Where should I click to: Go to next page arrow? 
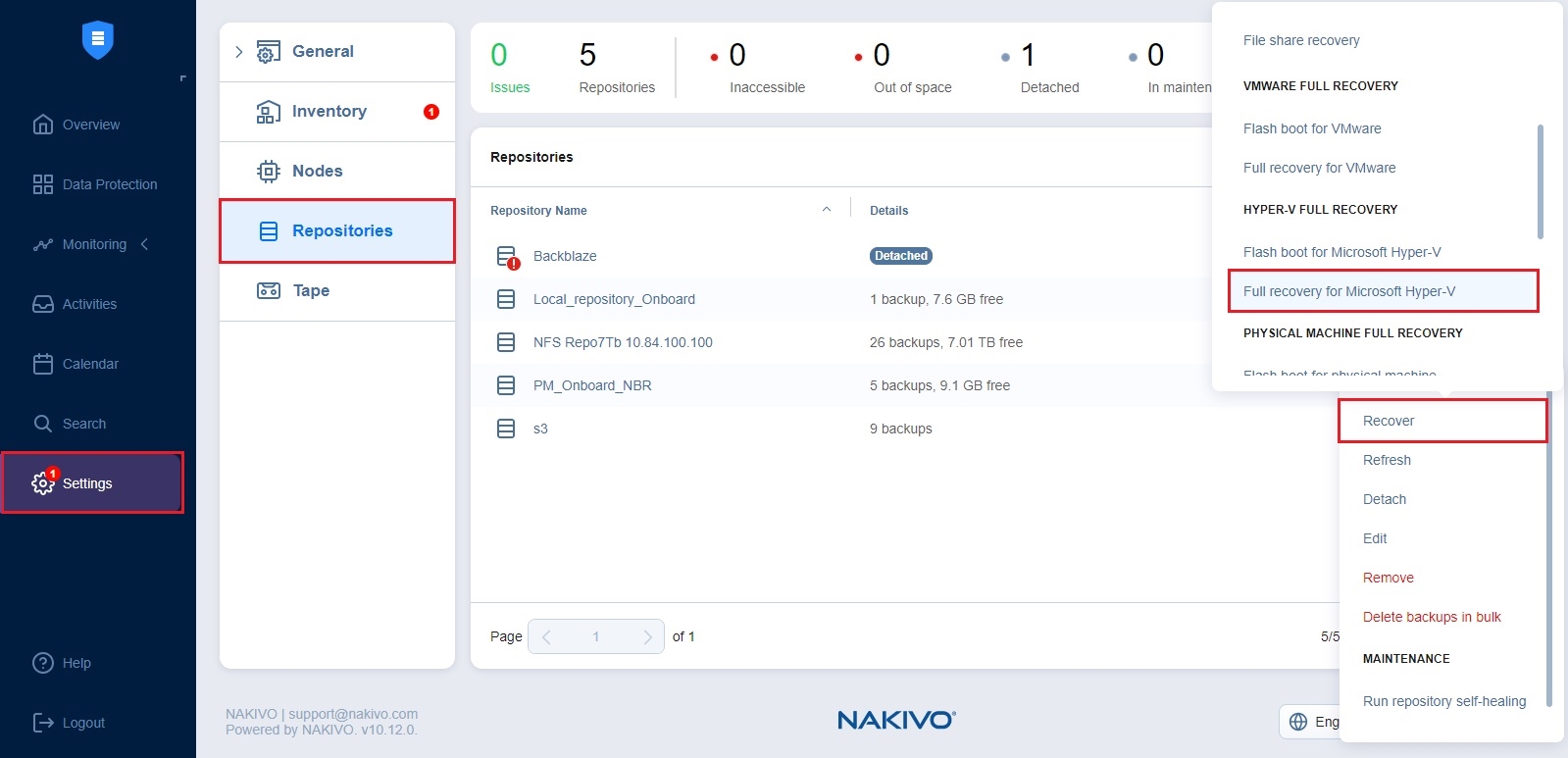pyautogui.click(x=646, y=636)
